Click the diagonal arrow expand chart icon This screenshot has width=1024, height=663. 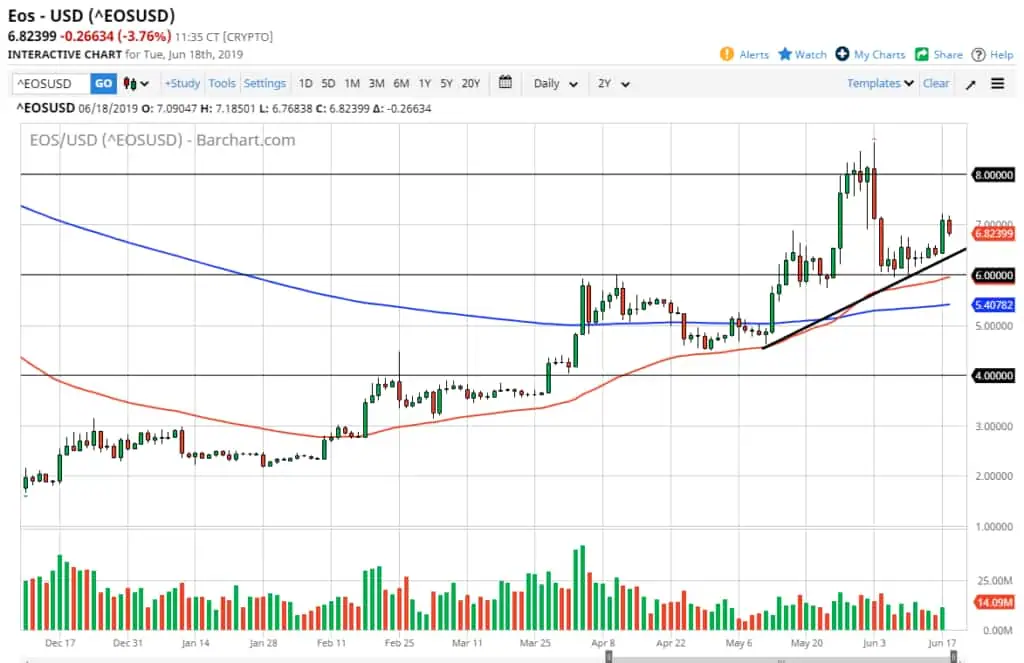coord(970,84)
